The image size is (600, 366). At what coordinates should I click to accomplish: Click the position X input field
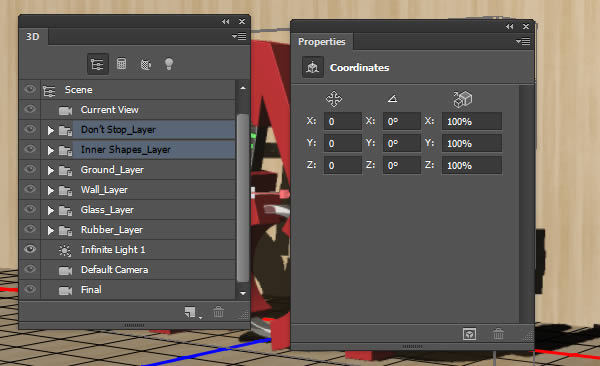point(342,122)
